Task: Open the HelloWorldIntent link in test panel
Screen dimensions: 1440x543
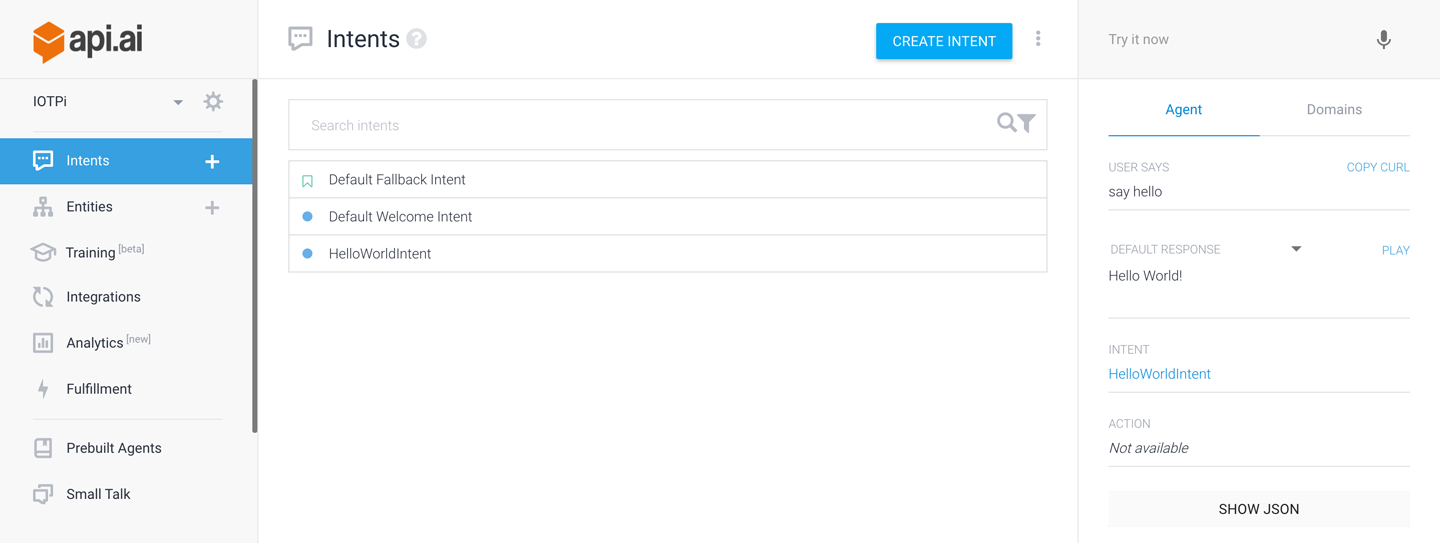Action: tap(1159, 374)
